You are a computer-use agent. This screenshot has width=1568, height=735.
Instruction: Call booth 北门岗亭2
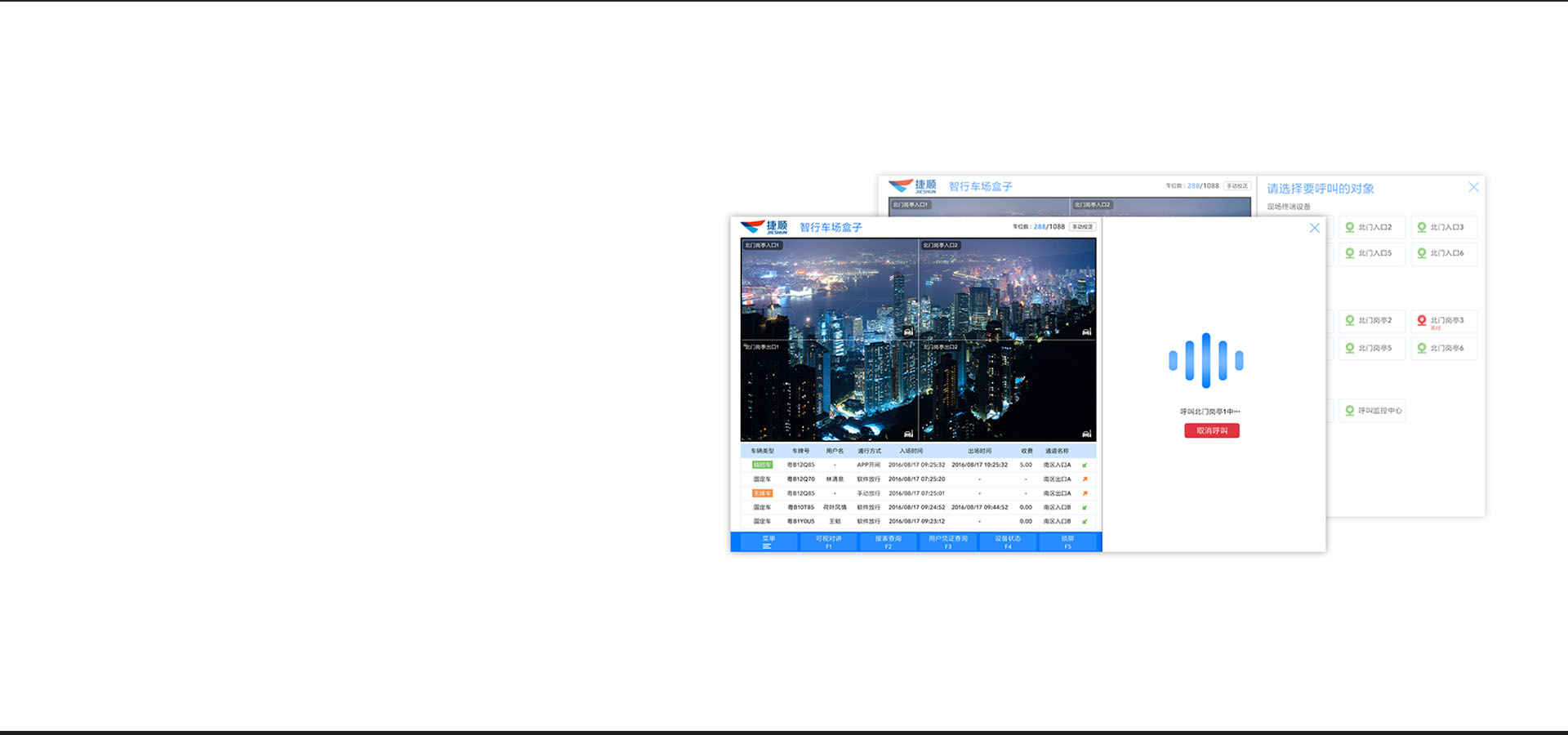tap(1372, 320)
